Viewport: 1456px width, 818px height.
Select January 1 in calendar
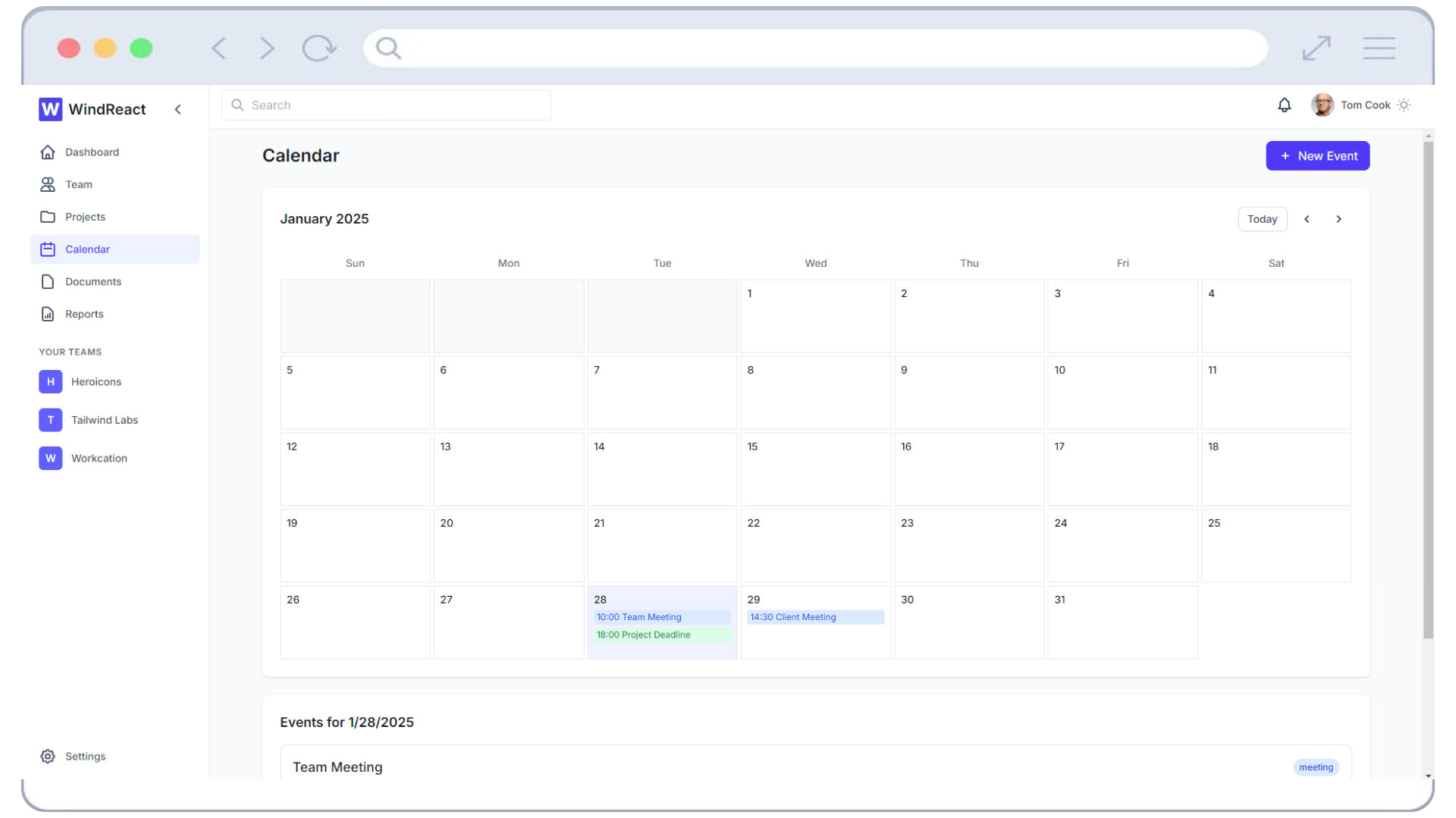point(815,316)
